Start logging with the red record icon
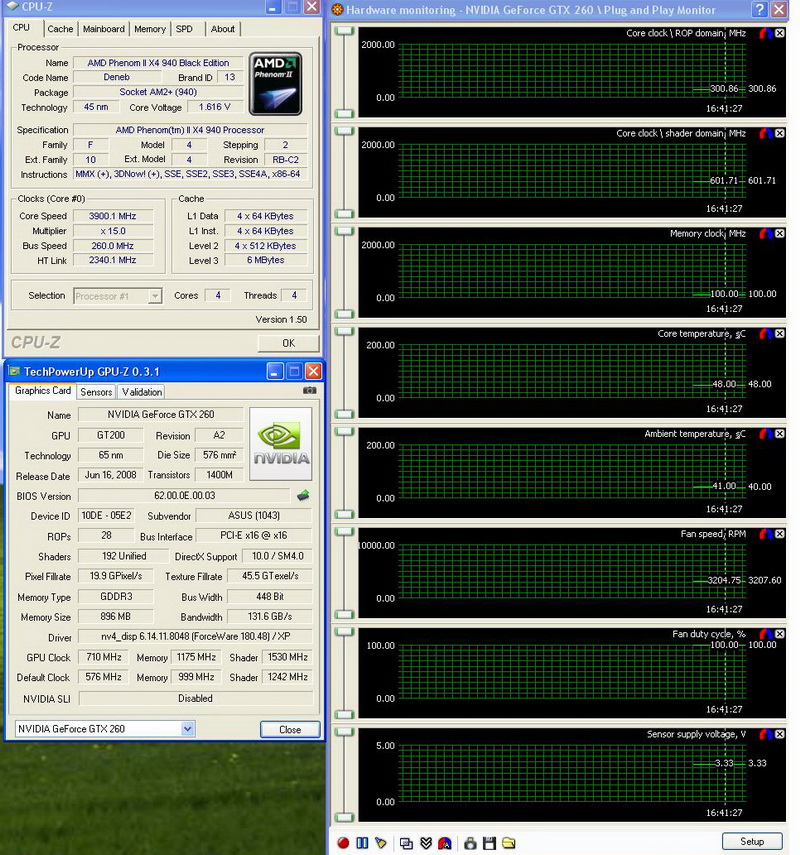800x855 pixels. pos(343,843)
